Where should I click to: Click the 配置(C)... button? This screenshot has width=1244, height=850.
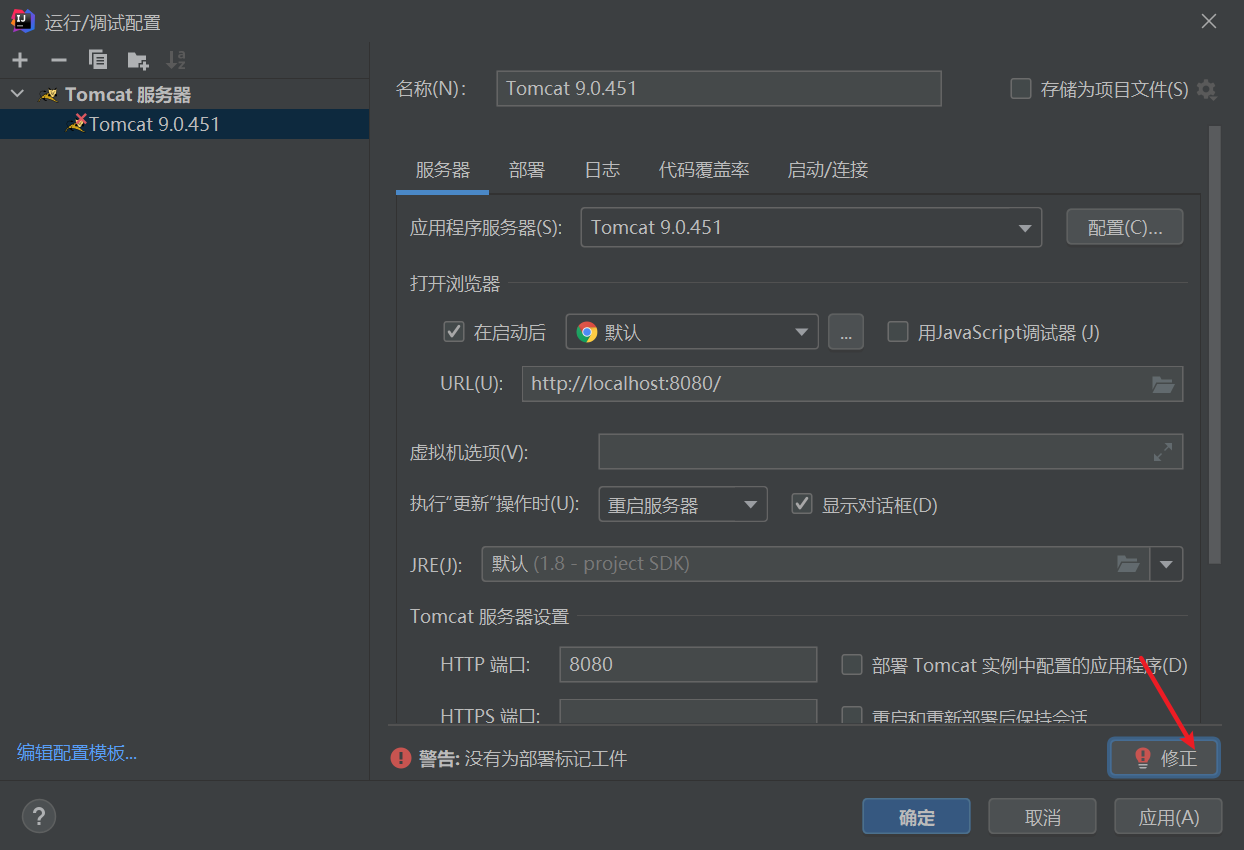(1125, 227)
